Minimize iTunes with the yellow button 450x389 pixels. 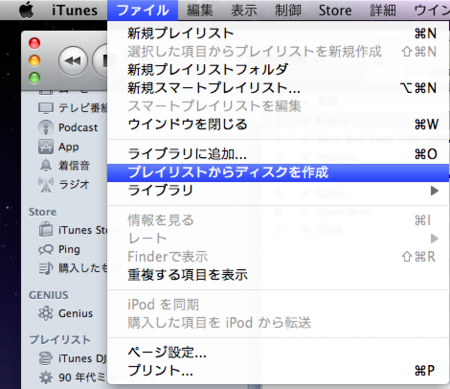34,60
